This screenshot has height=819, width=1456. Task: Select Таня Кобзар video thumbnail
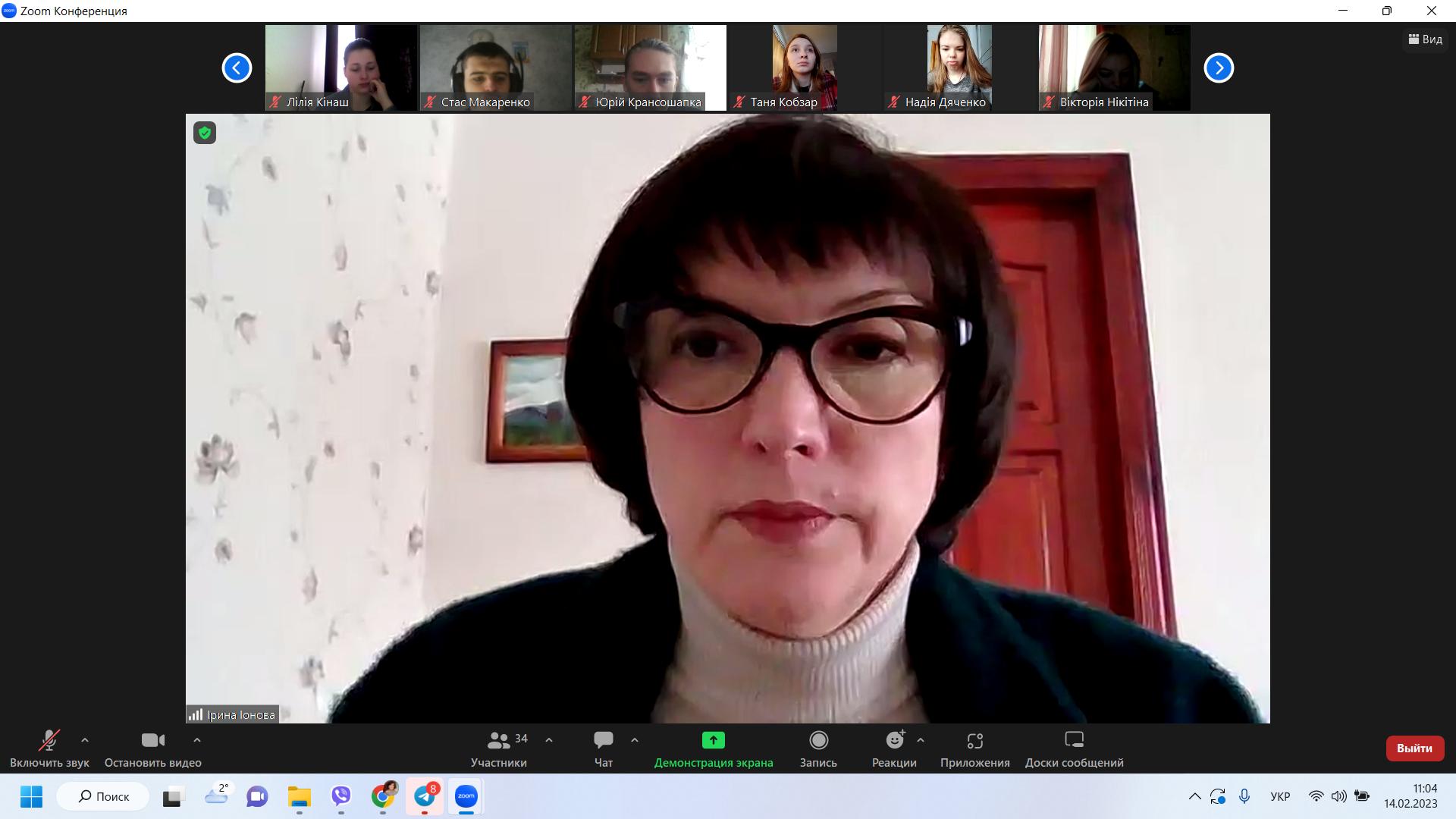pos(804,68)
